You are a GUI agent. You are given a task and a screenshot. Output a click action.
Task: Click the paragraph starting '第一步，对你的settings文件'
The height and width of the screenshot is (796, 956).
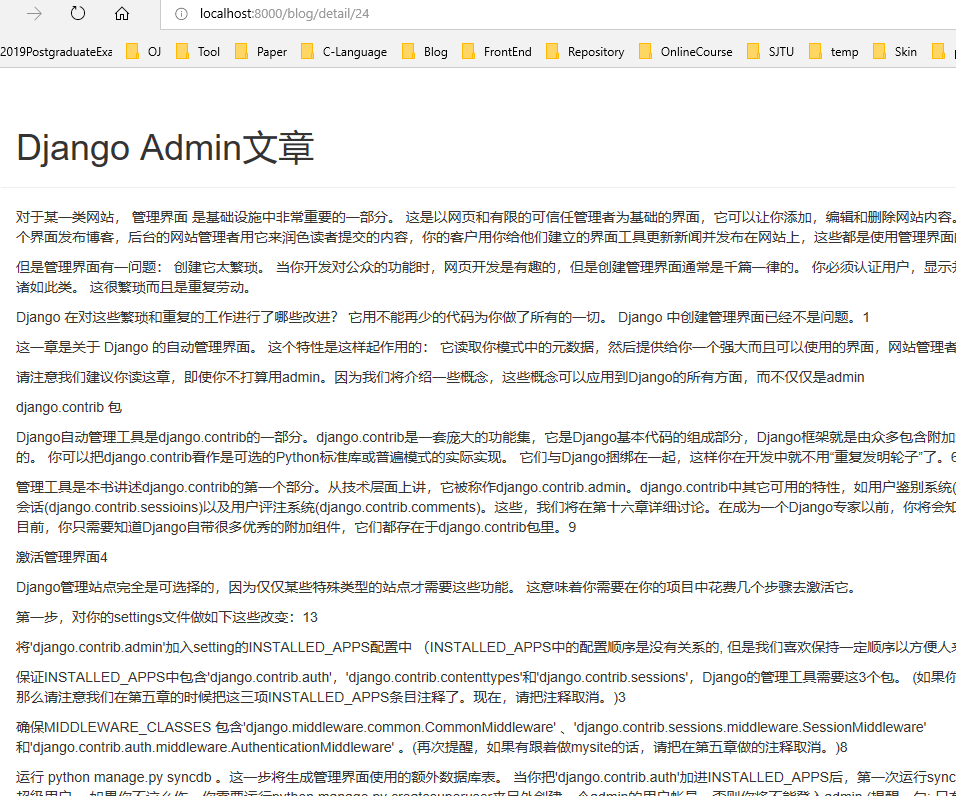[166, 617]
